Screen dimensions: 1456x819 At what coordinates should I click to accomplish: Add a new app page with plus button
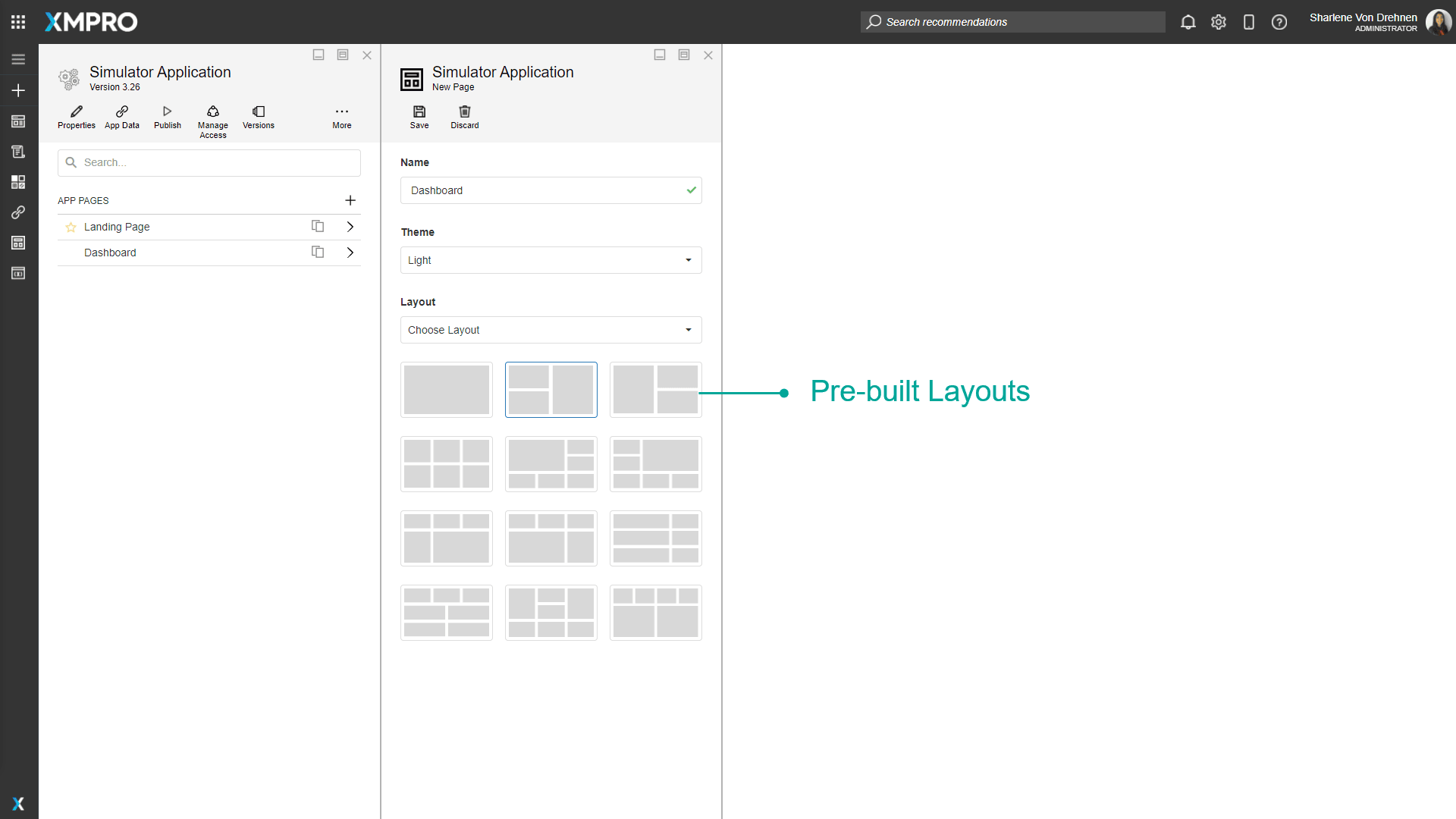click(350, 200)
